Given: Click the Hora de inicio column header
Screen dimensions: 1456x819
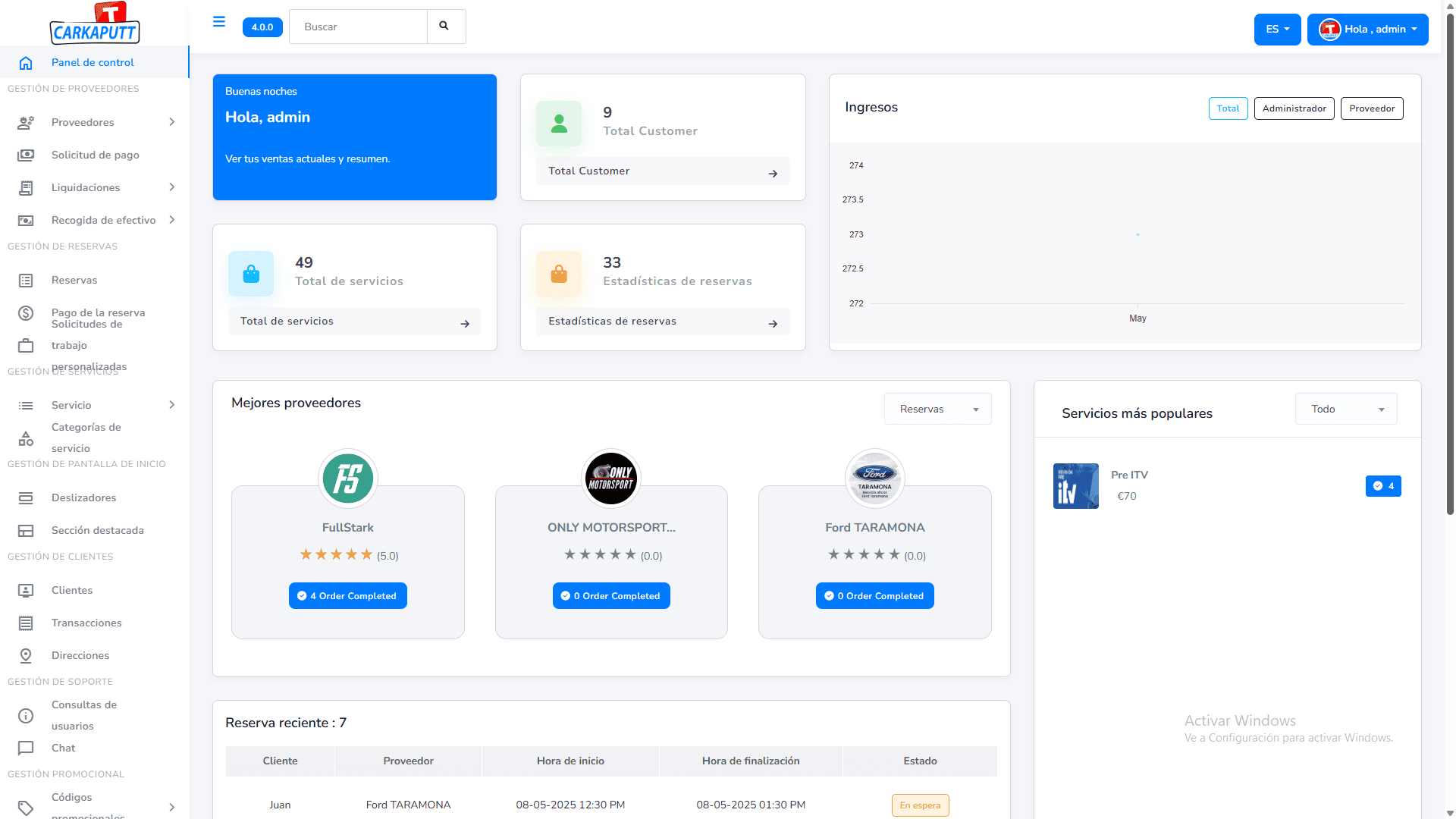Looking at the screenshot, I should pyautogui.click(x=570, y=761).
